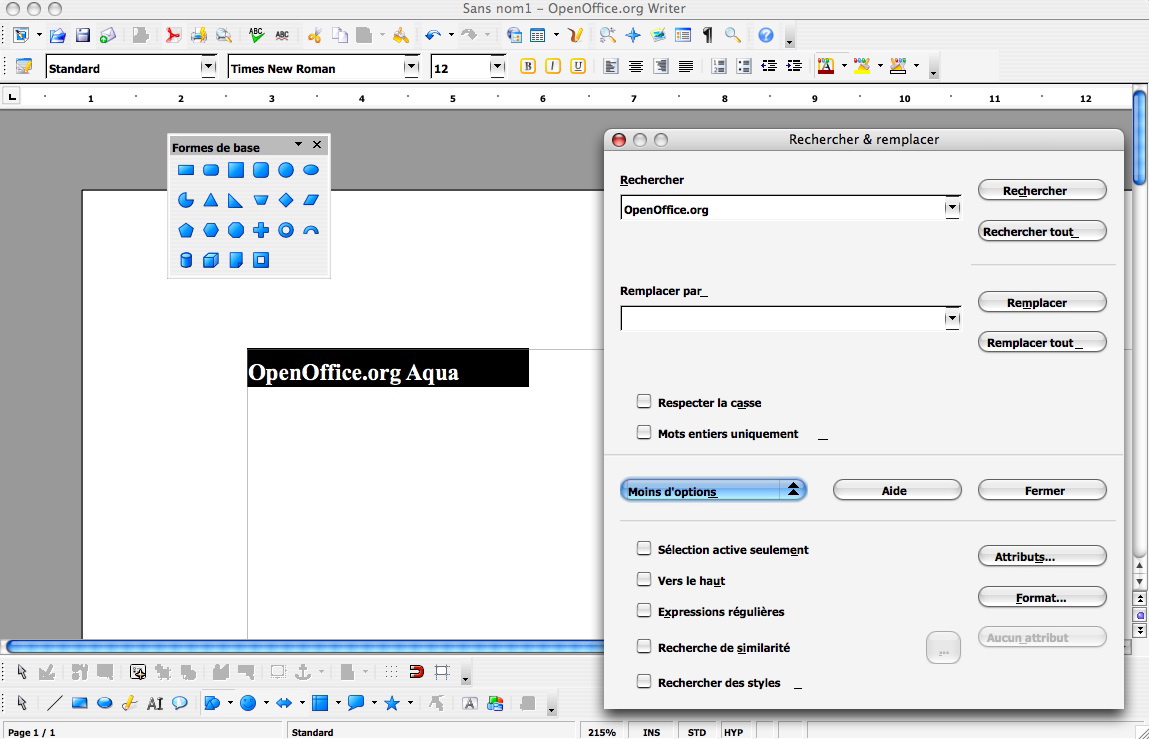The width and height of the screenshot is (1149, 739).
Task: Toggle nonprinting characters pilcrow icon
Action: 708,34
